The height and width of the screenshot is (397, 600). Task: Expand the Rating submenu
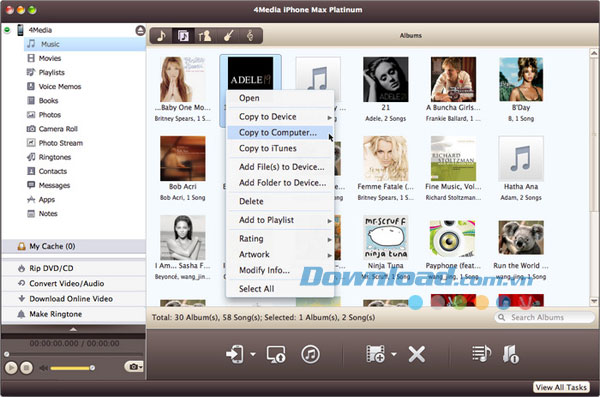tap(329, 240)
